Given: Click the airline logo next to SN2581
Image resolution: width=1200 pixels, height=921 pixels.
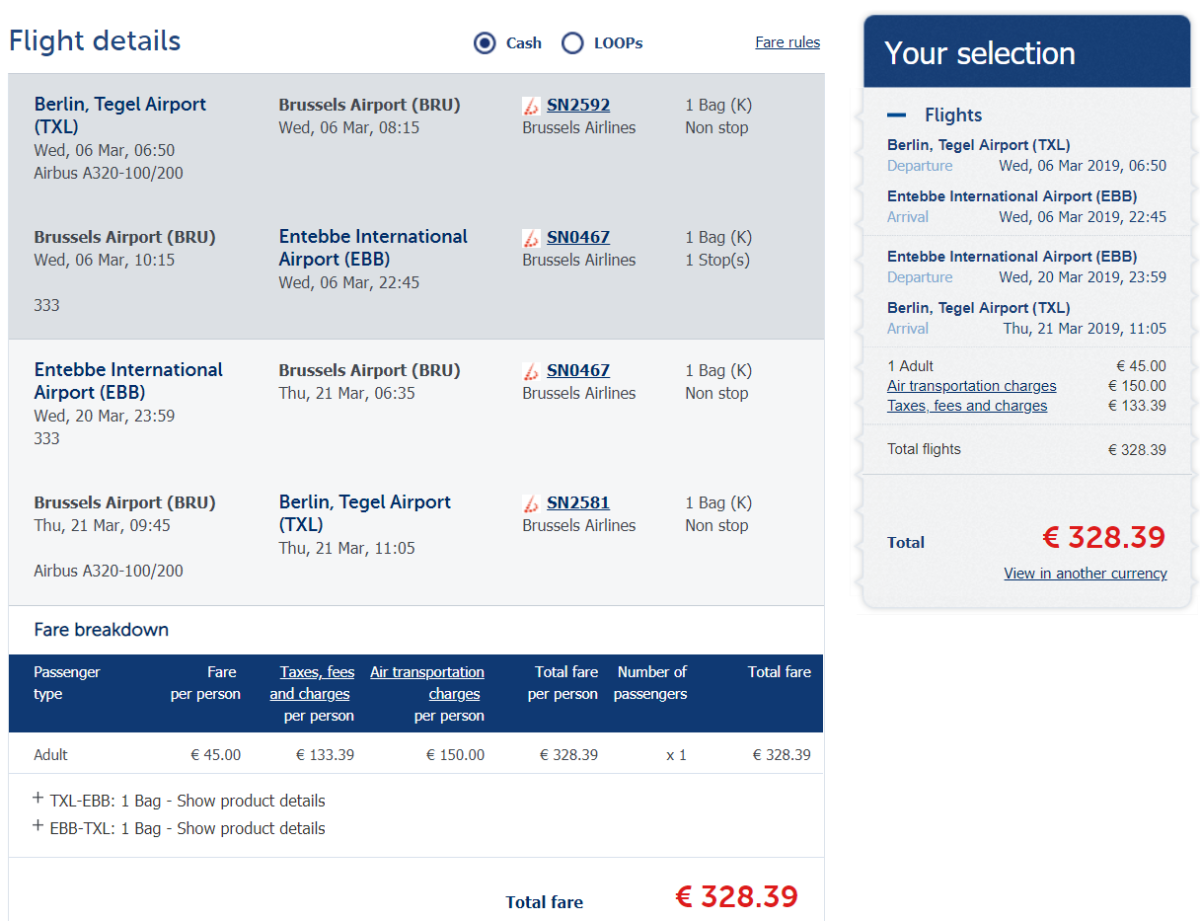Looking at the screenshot, I should (x=531, y=503).
